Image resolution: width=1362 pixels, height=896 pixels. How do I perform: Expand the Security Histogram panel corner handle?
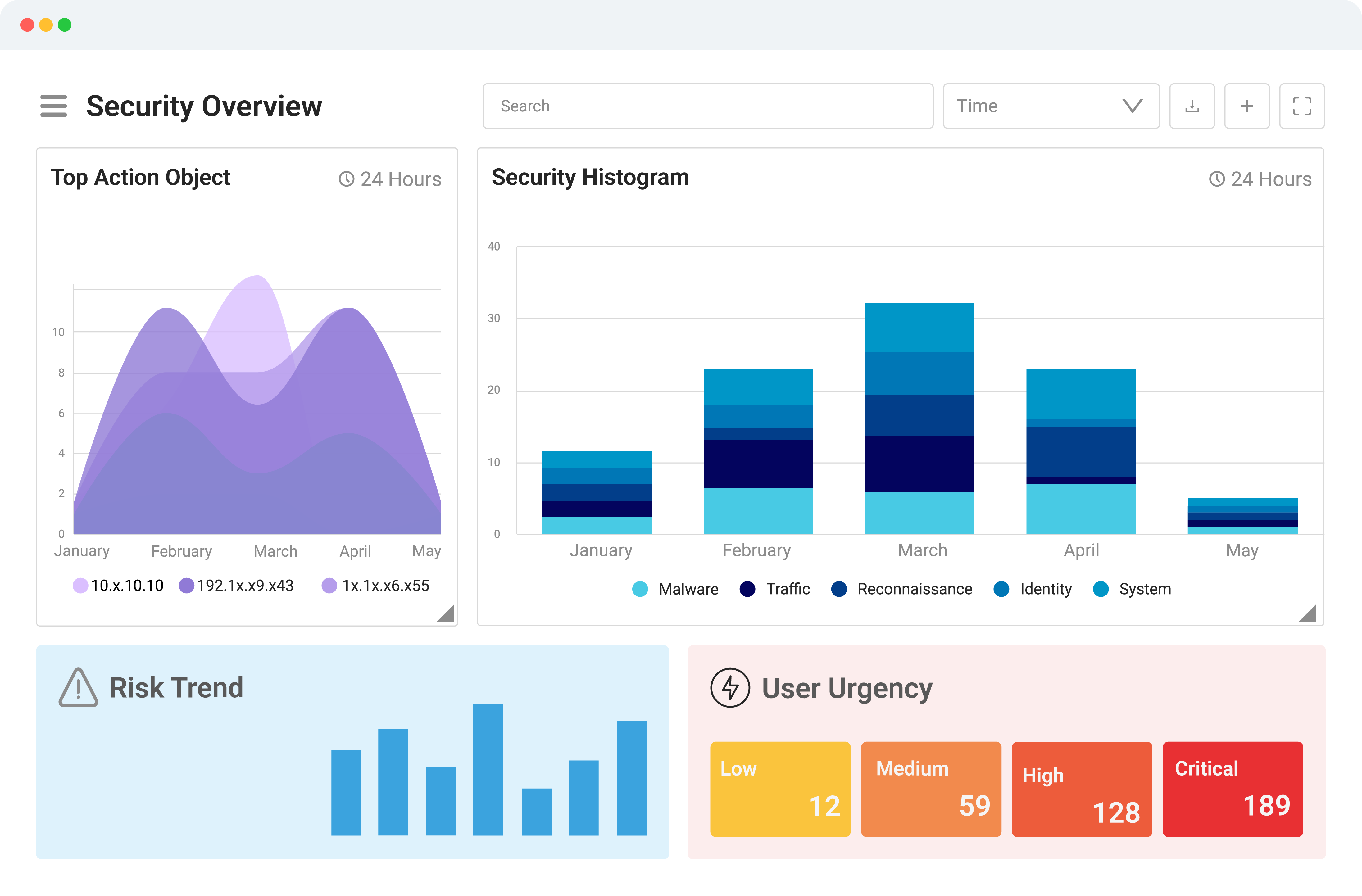tap(1308, 614)
